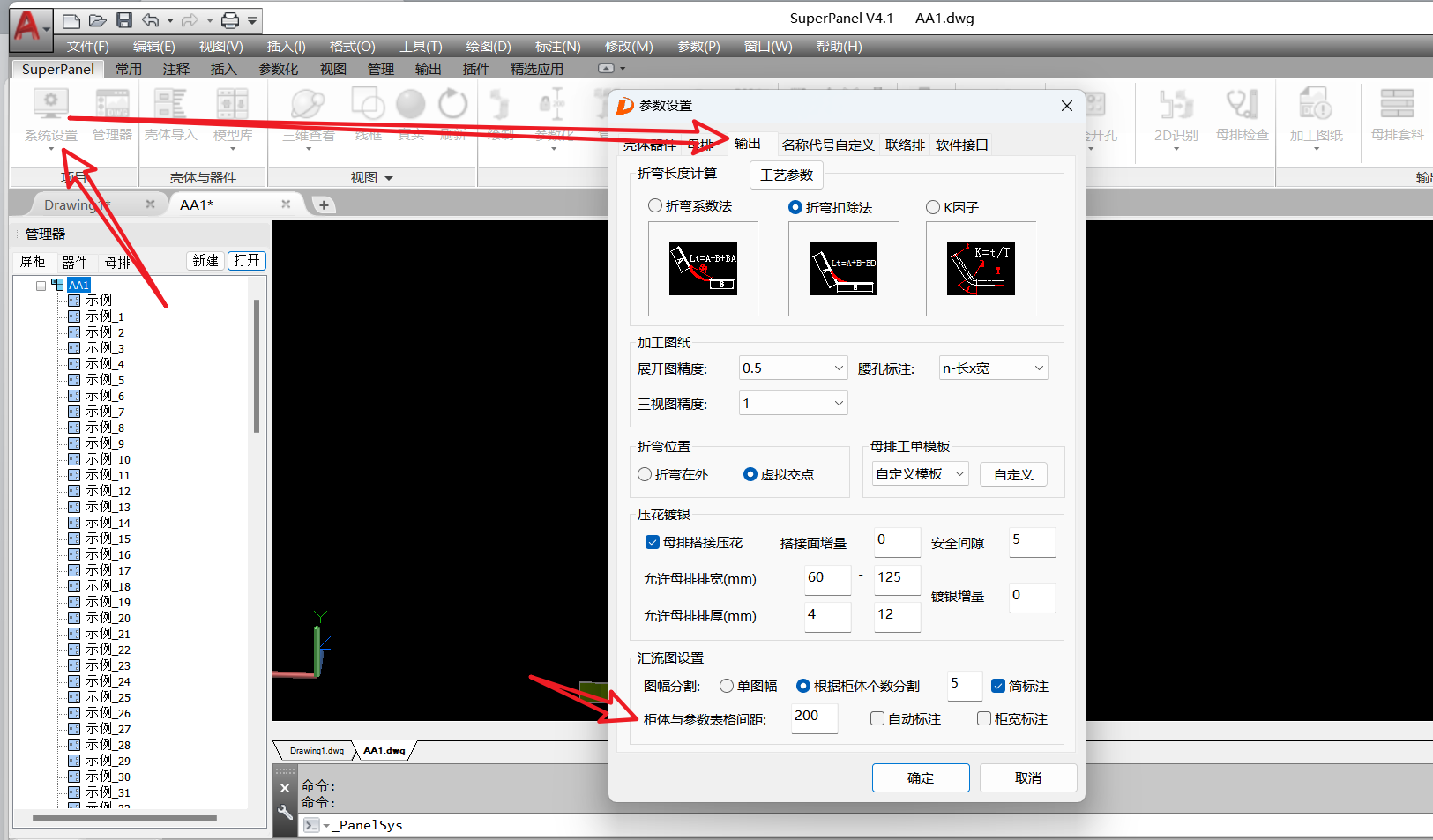1433x840 pixels.
Task: Select the 折弯系数法 radio button
Action: [655, 205]
